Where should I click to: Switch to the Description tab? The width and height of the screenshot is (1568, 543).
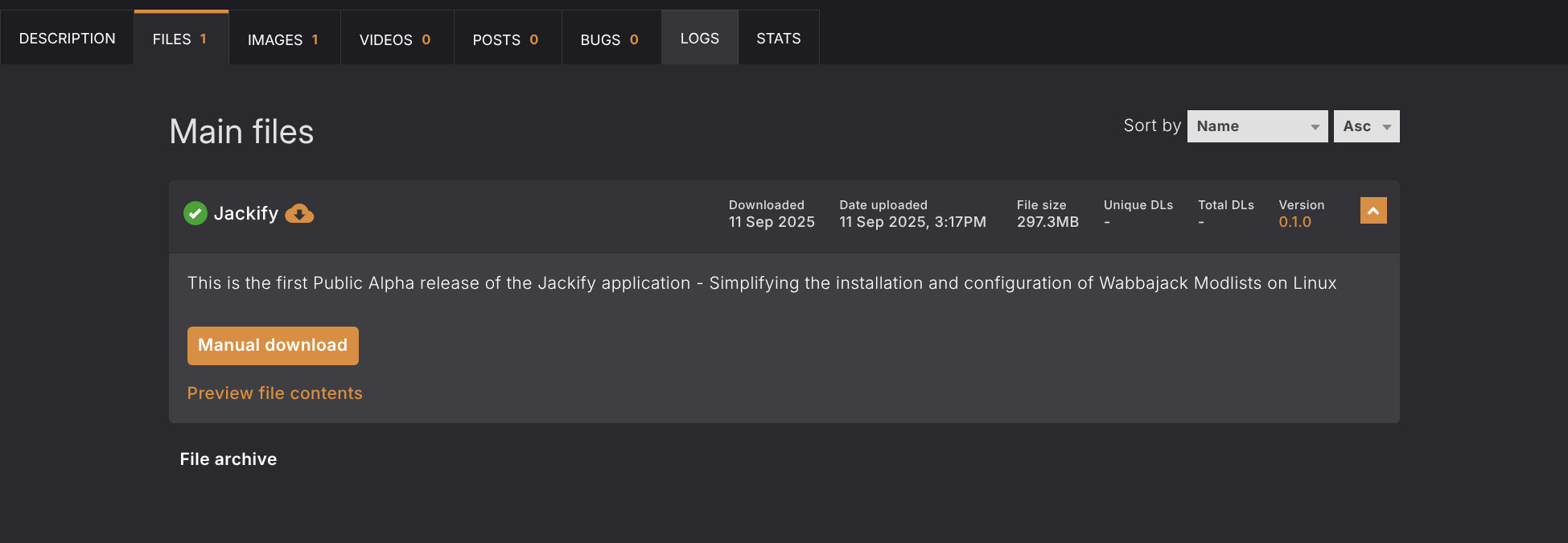(x=68, y=38)
